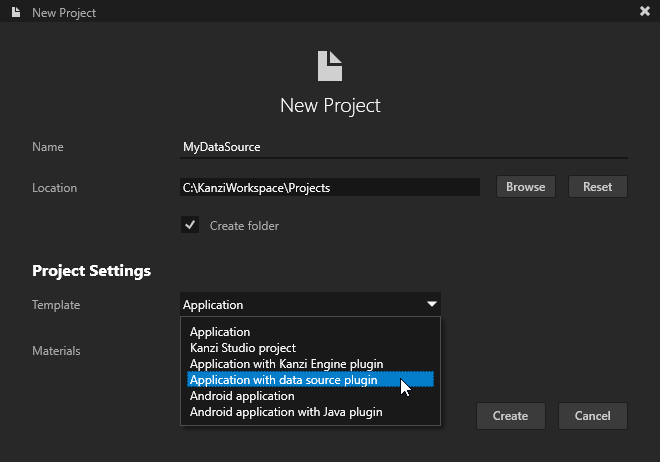660x462 pixels.
Task: Click the Name field containing MyDataSource
Action: pos(403,147)
